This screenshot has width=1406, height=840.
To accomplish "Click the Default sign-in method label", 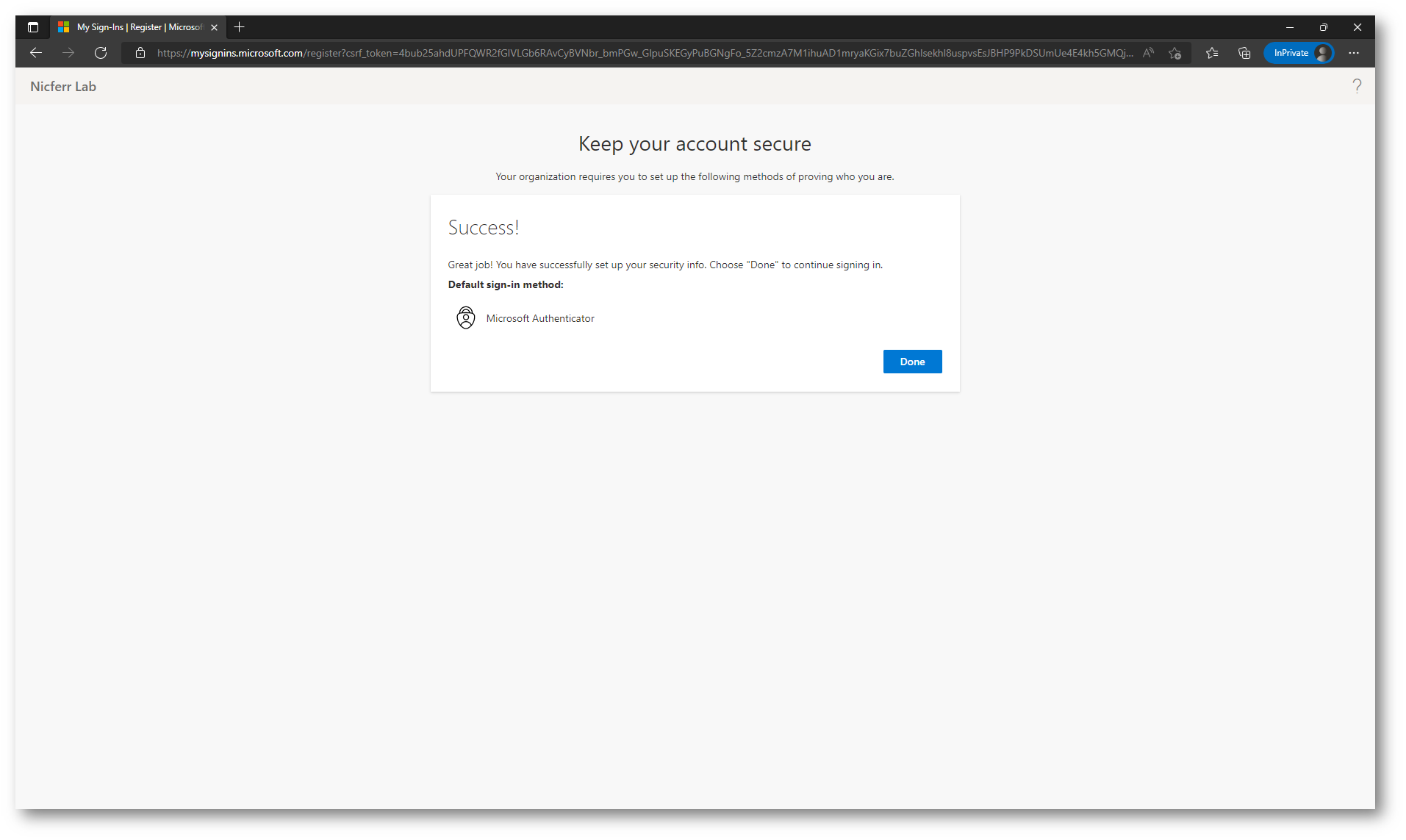I will pos(506,284).
